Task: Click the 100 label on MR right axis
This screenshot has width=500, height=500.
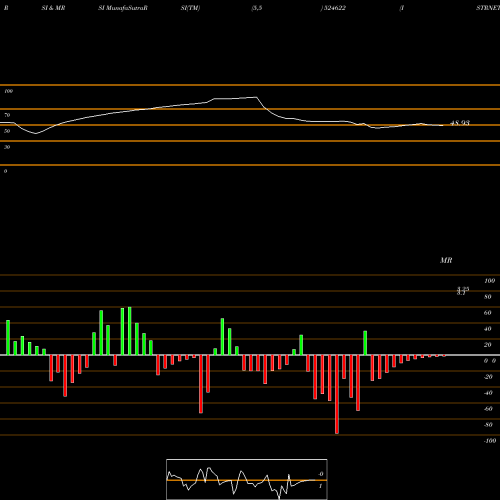Action: (489, 281)
